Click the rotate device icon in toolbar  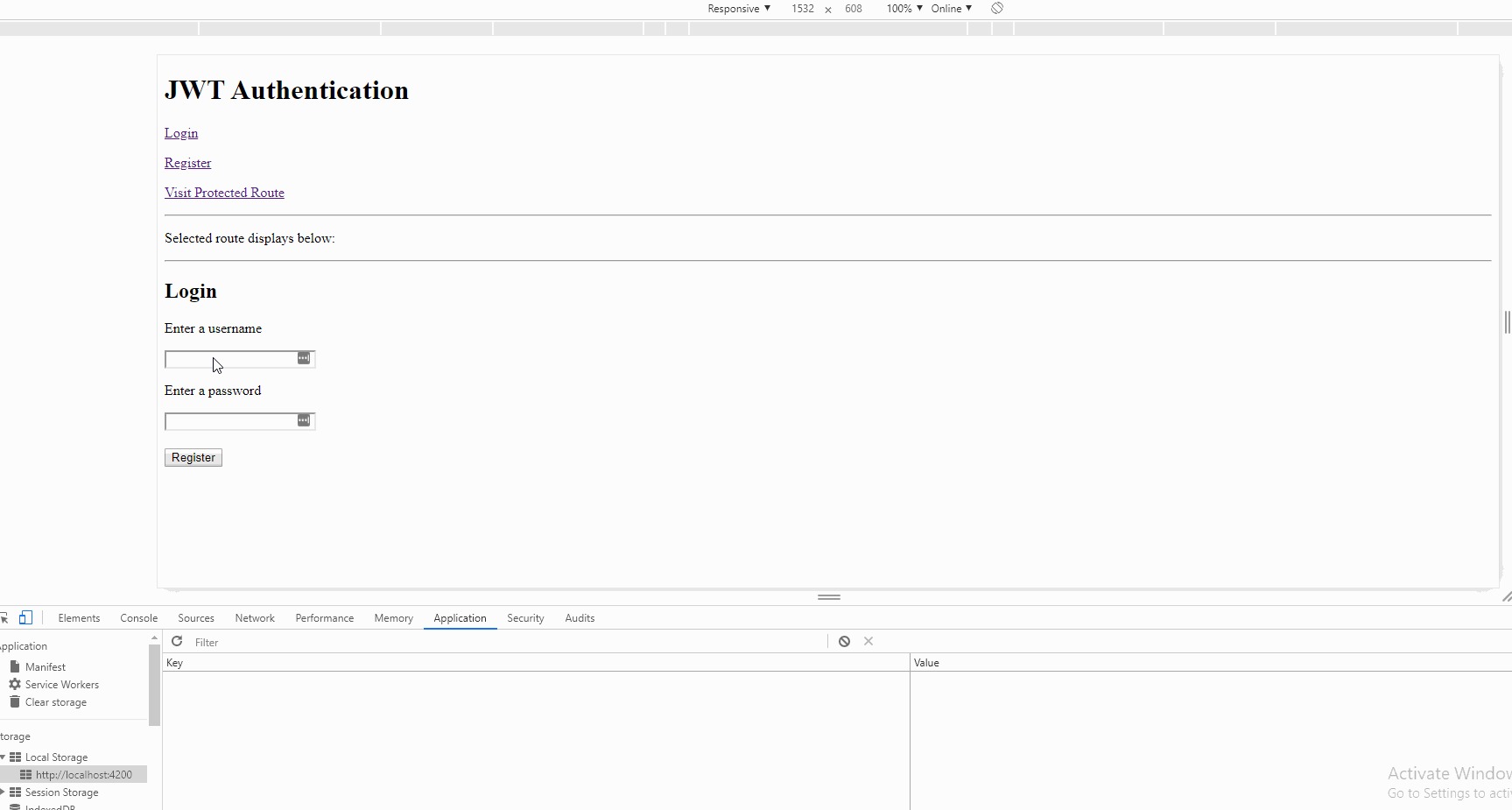coord(997,8)
